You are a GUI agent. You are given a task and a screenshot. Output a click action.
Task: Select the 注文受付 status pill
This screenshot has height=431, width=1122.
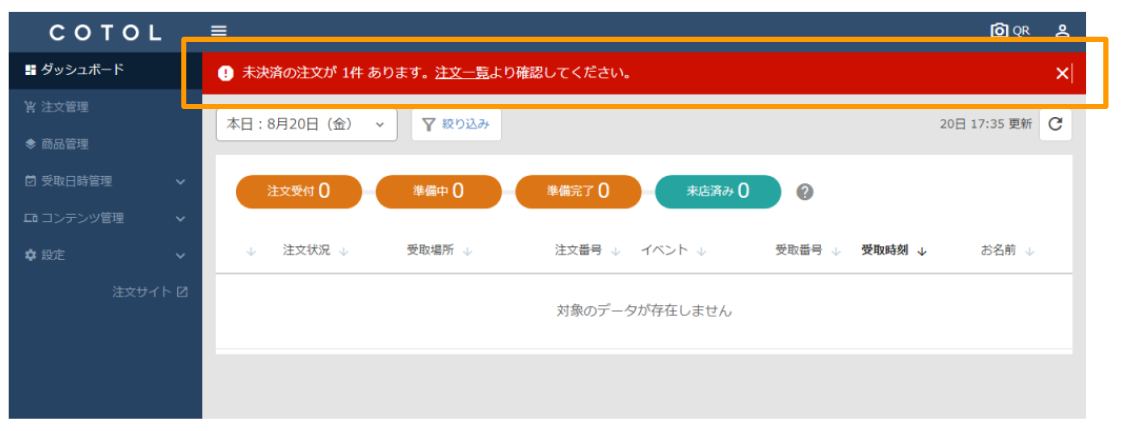pos(298,191)
